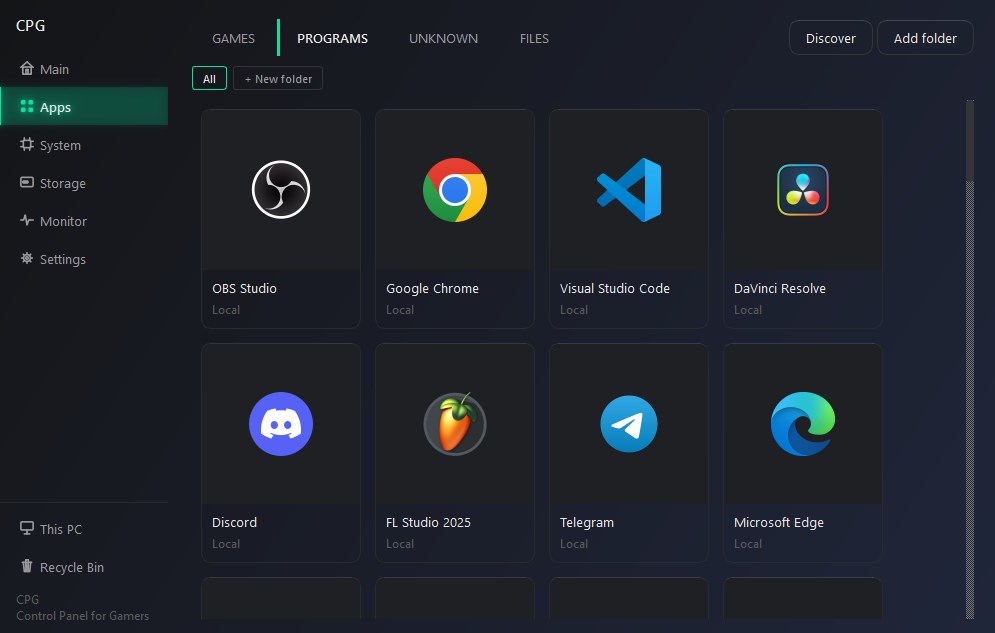Click the Control Panel for Gamers text
The image size is (995, 633).
[x=82, y=616]
